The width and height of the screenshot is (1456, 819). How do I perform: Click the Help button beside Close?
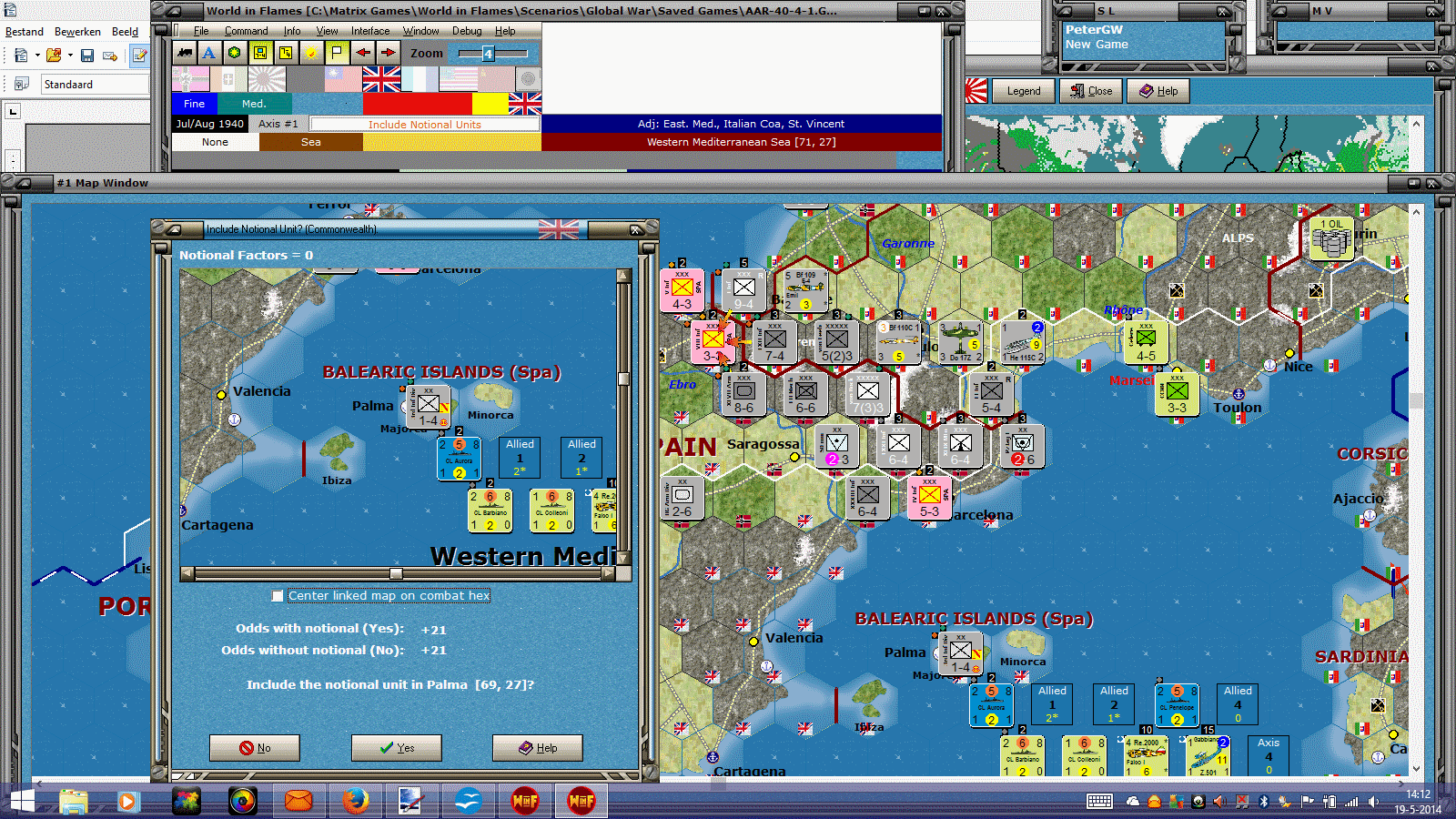pos(1158,91)
